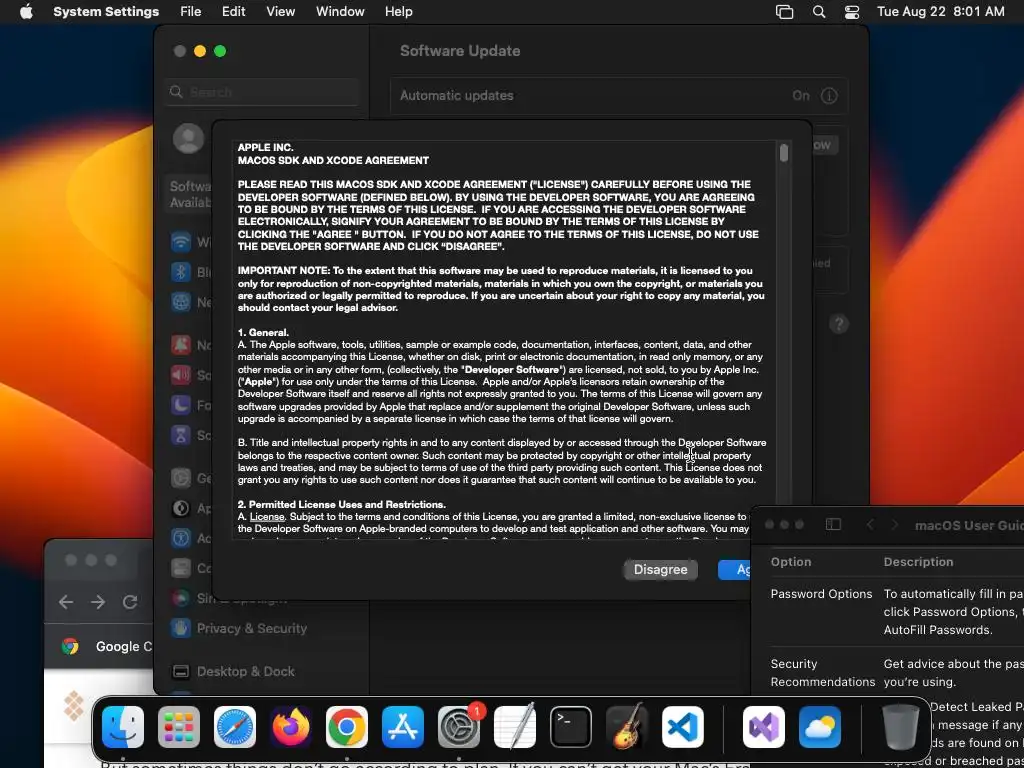Open TextEdit from the Dock
1024x768 pixels.
(x=515, y=727)
